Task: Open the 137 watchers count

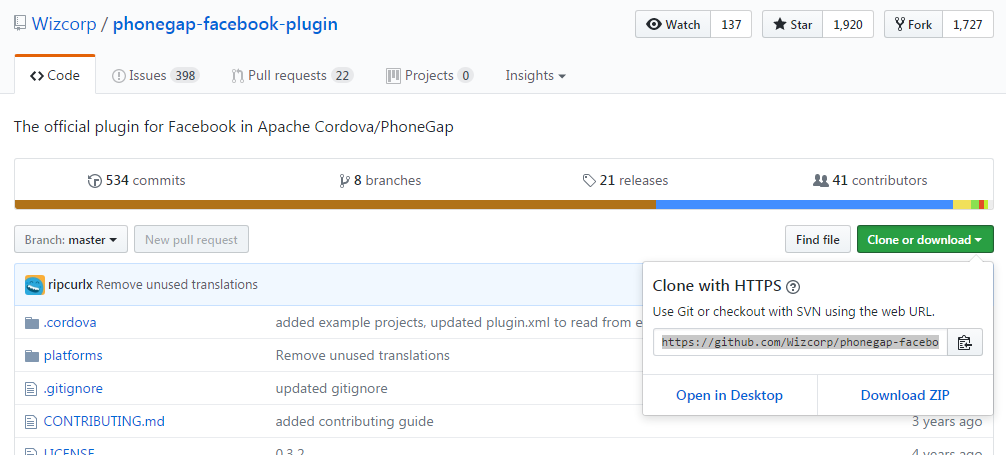Action: (731, 24)
